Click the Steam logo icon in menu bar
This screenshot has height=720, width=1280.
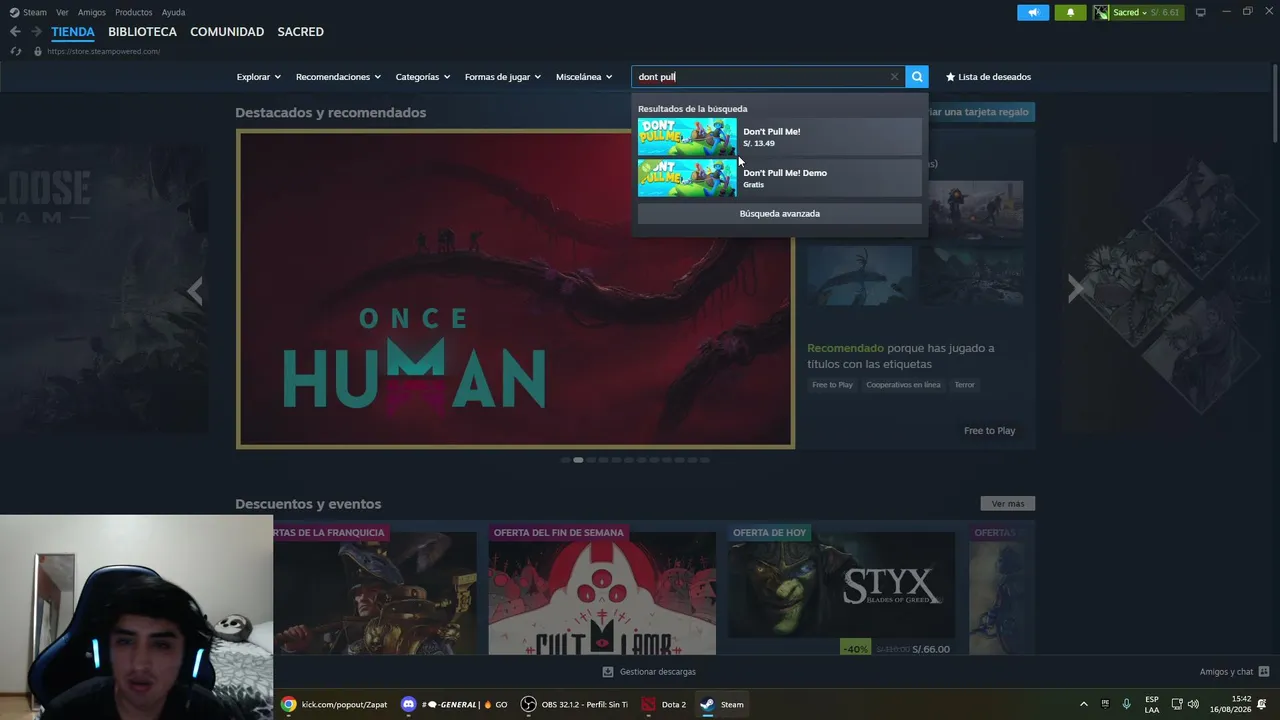(x=14, y=12)
